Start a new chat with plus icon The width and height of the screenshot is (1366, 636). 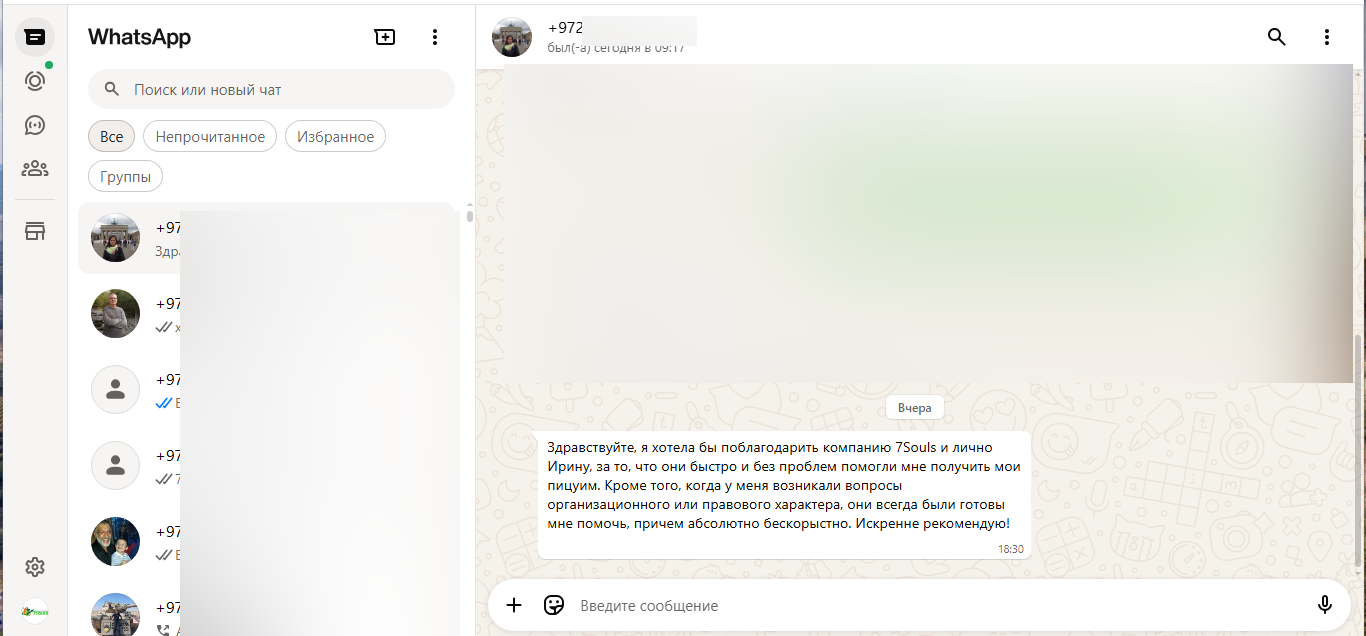pyautogui.click(x=385, y=37)
